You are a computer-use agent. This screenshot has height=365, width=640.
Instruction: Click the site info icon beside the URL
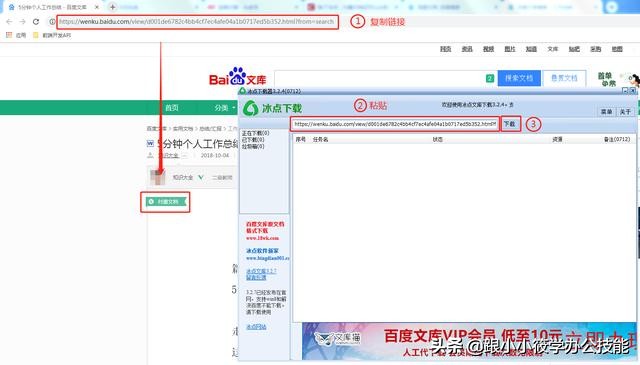pos(52,22)
